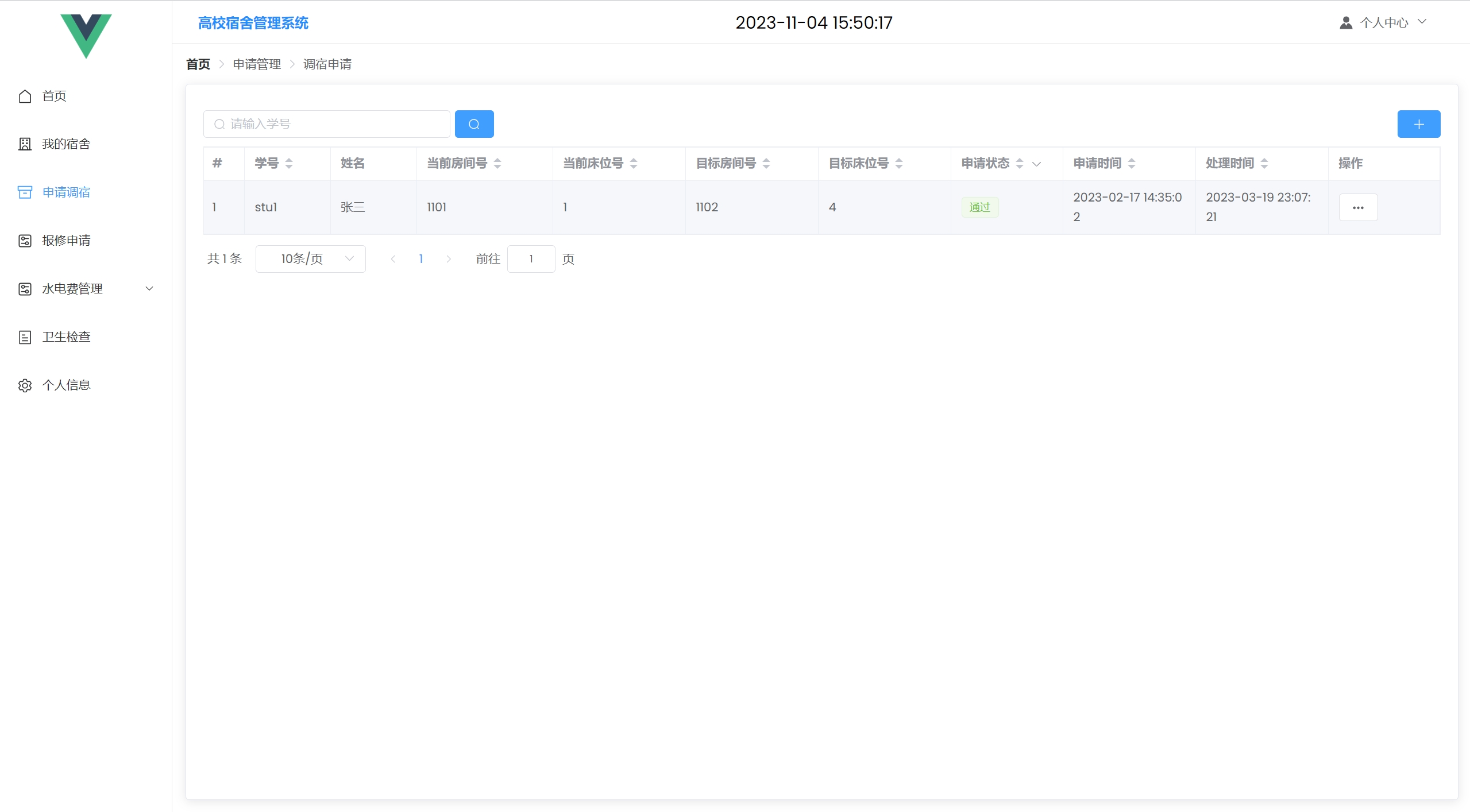Open the 申请状态 filter dropdown chevron

tap(1037, 164)
